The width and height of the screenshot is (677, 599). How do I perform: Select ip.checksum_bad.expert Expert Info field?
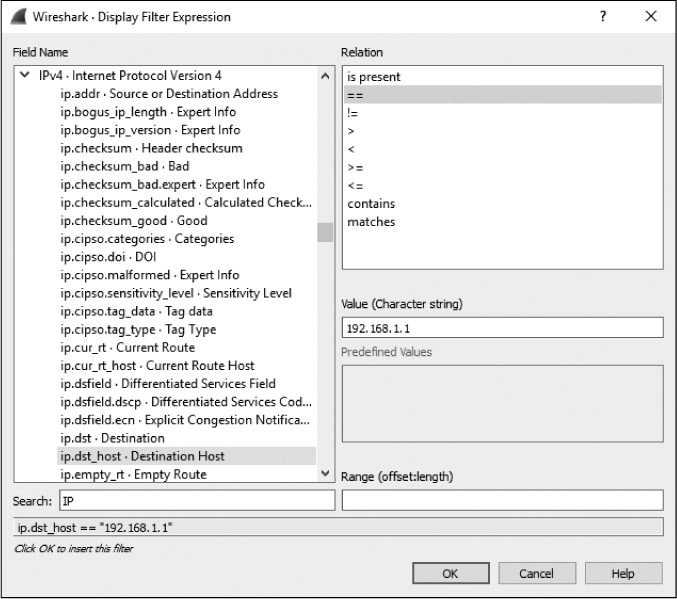(162, 184)
